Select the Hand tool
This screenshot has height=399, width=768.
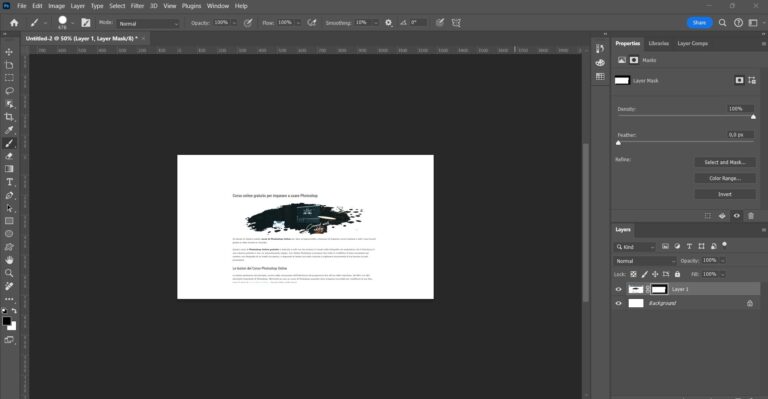tap(9, 260)
